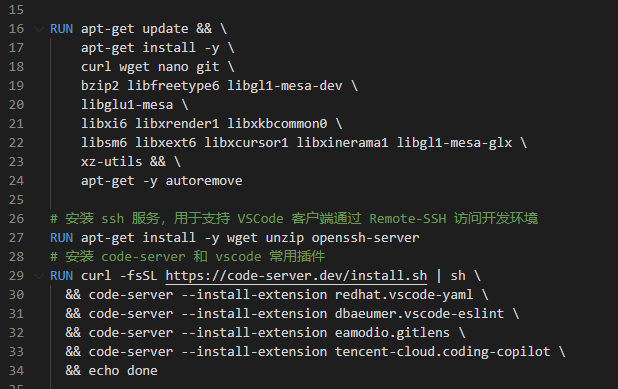The width and height of the screenshot is (618, 389).
Task: Click 'xz-utils' on line 23
Action: click(x=112, y=162)
